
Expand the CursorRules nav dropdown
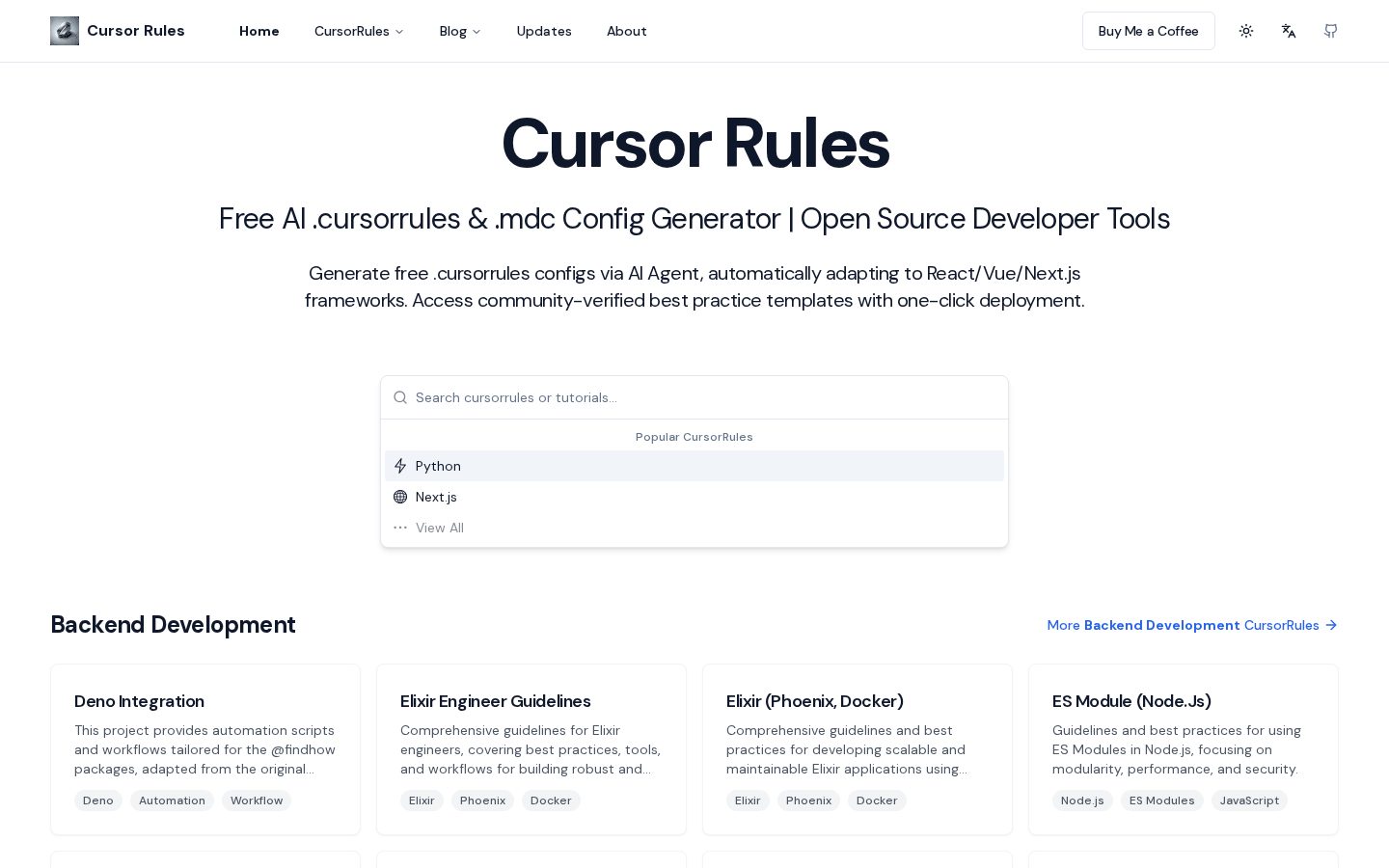[359, 31]
